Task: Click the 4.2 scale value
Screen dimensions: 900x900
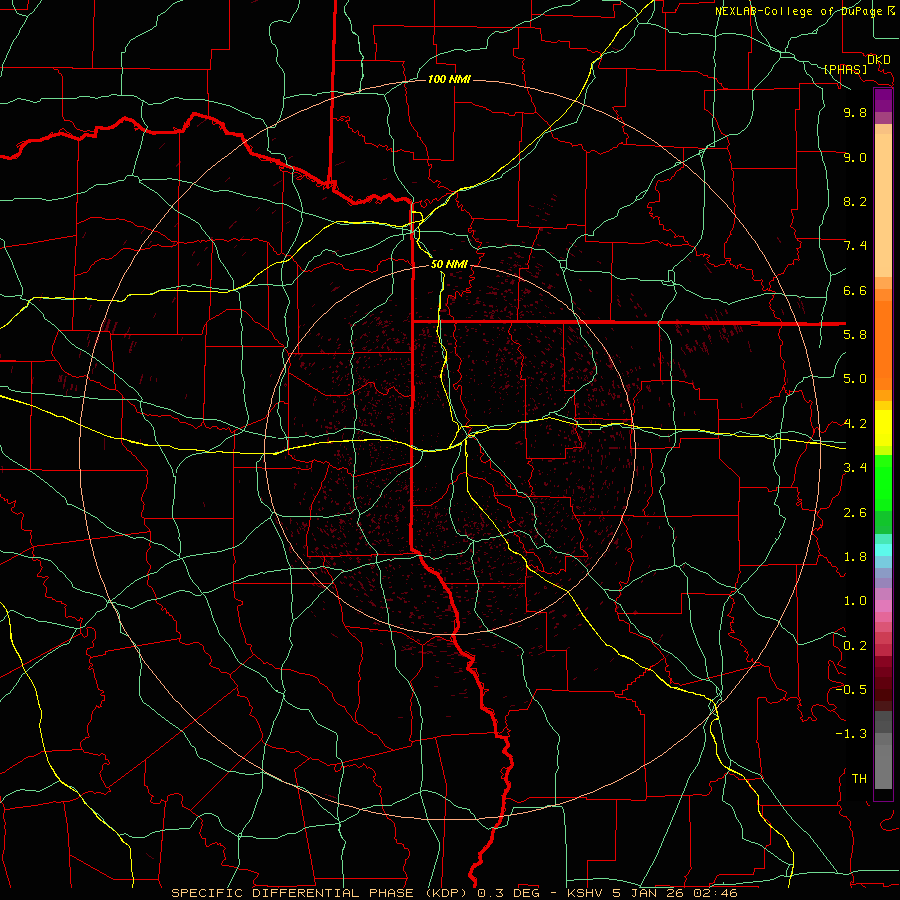Action: (855, 424)
